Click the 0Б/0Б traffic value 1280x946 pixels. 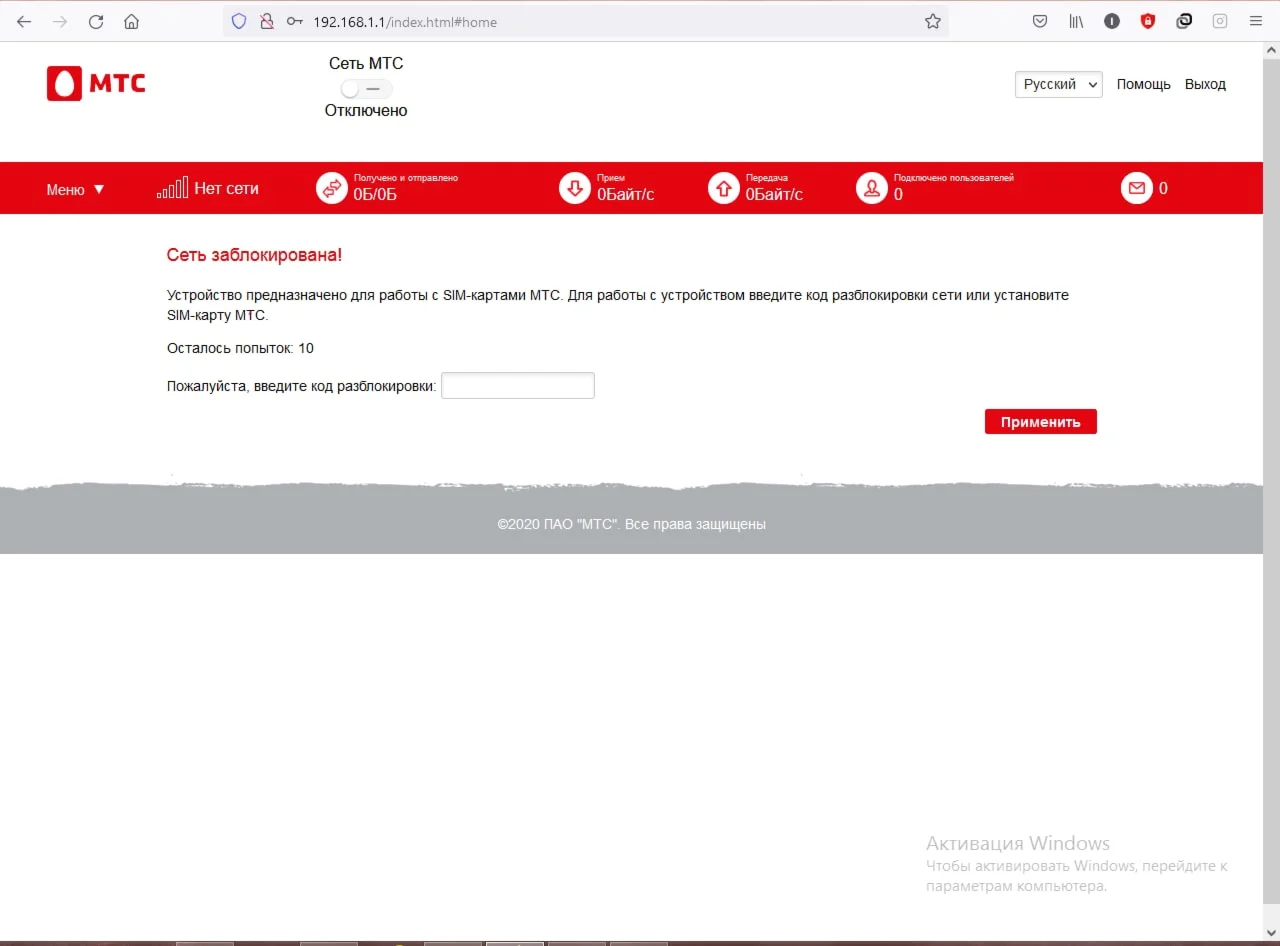click(375, 194)
